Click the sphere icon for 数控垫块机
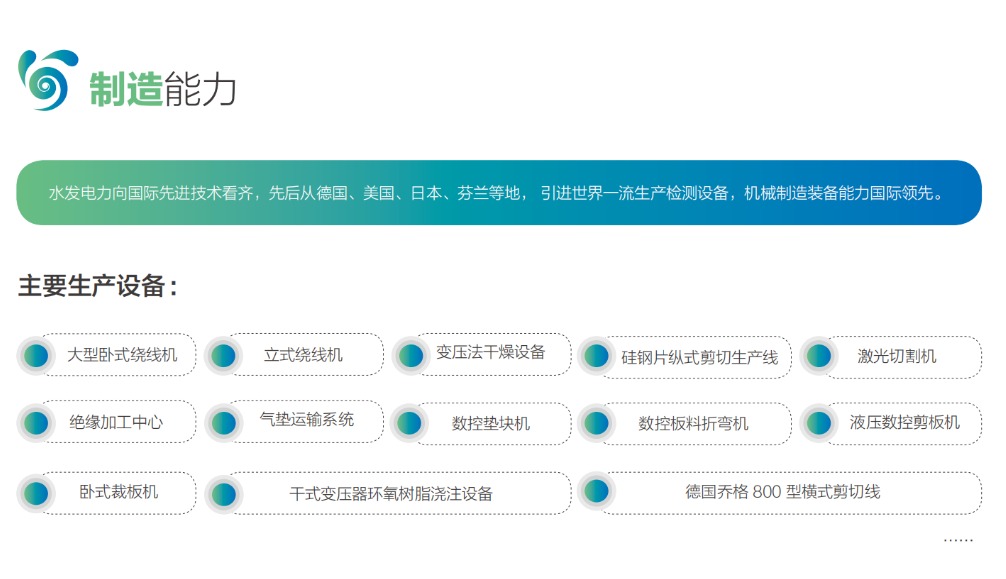 click(408, 423)
